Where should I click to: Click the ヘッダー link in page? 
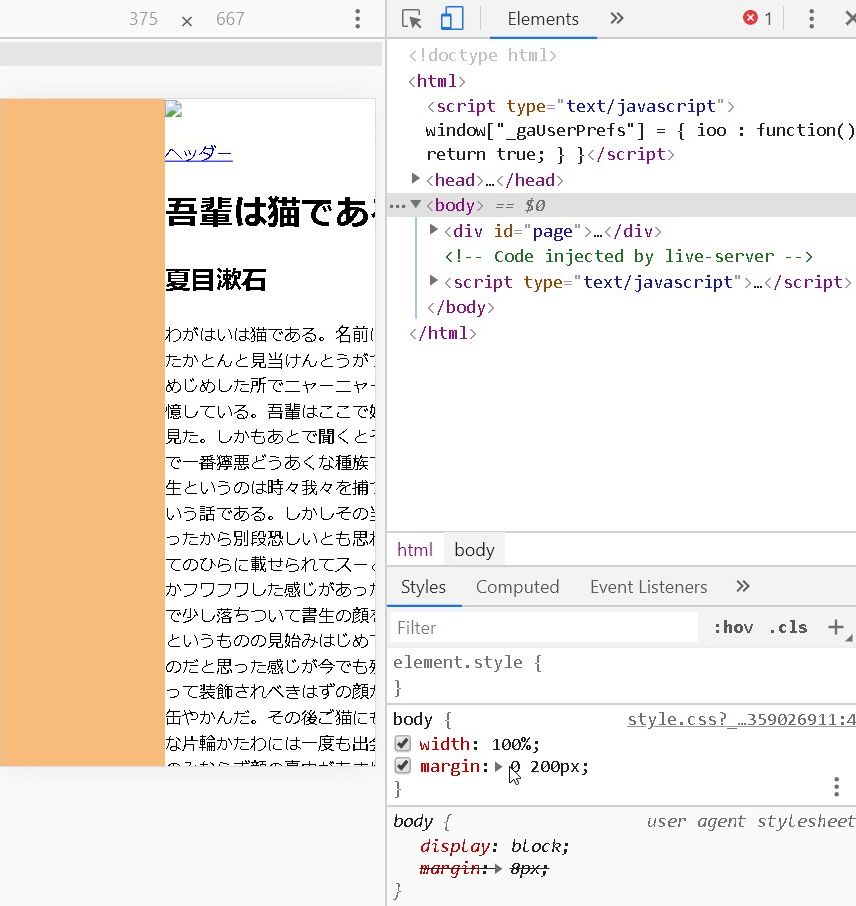coord(198,153)
